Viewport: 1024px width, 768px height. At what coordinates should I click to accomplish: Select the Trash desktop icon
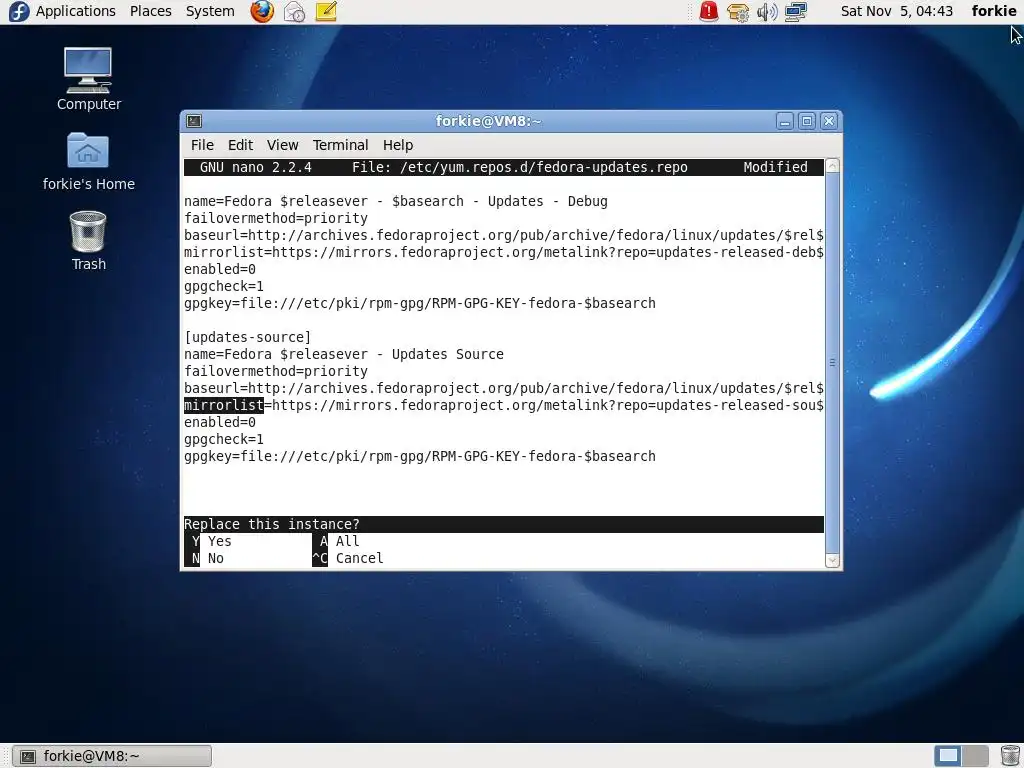pos(88,241)
